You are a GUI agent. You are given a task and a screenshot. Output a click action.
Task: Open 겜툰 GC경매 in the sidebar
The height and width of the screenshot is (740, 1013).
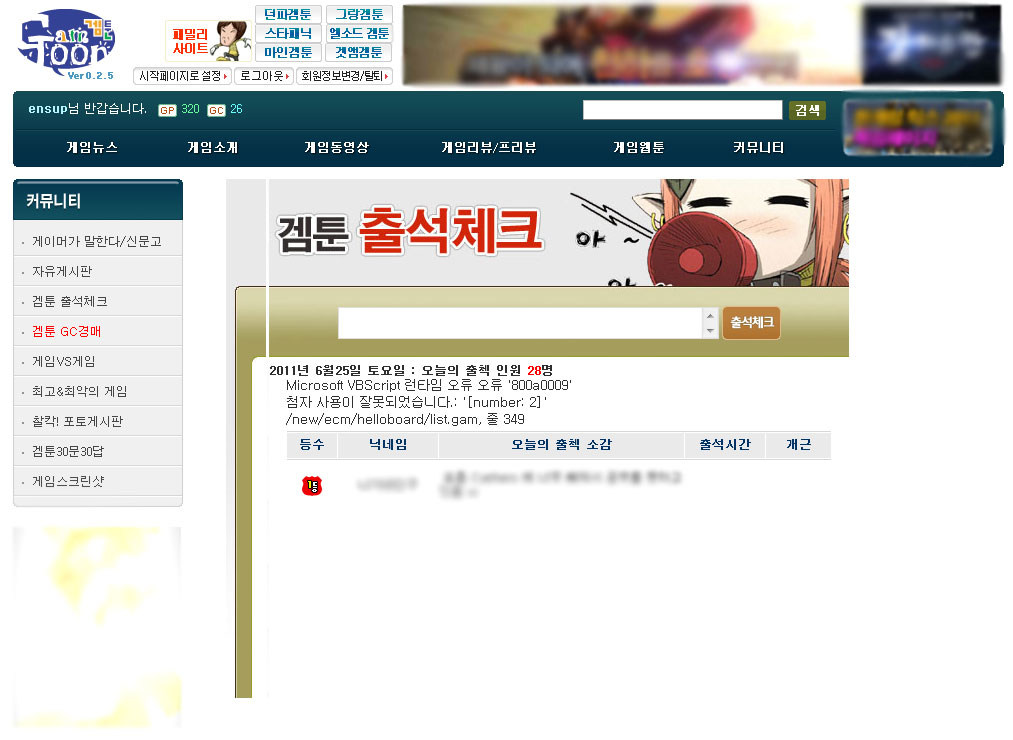point(67,331)
